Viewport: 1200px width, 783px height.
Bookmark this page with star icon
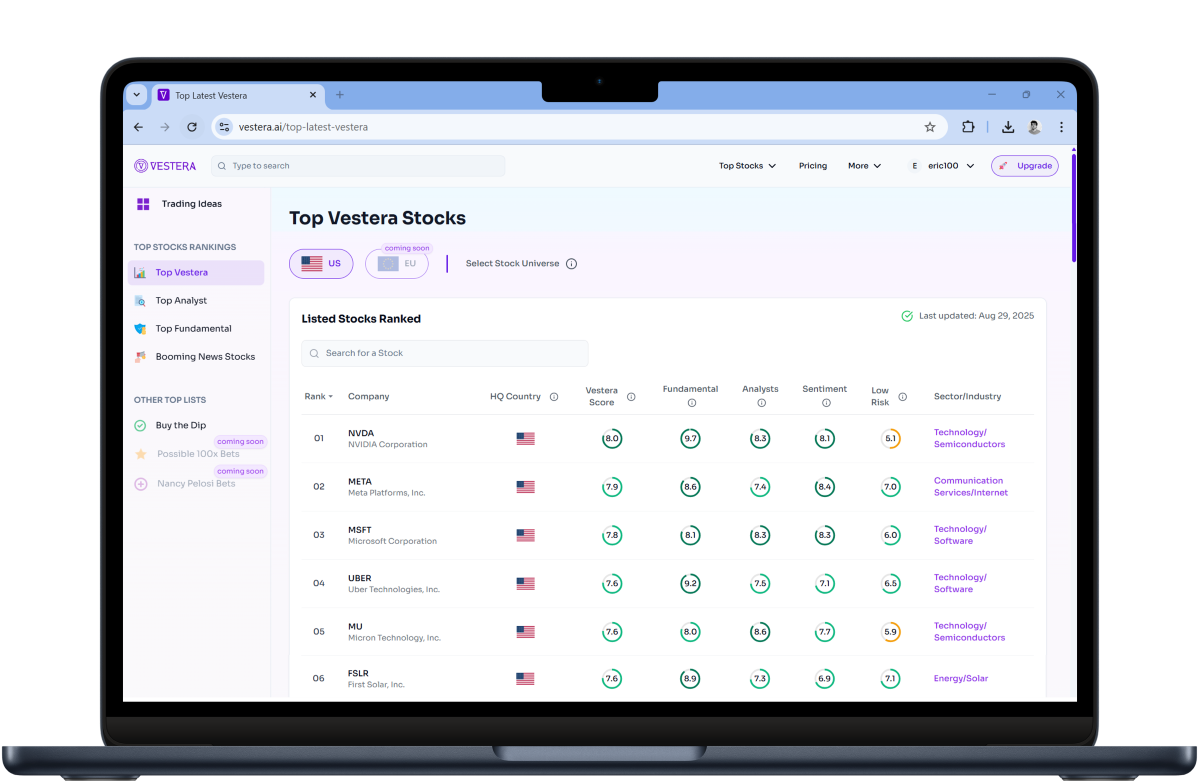pos(930,127)
